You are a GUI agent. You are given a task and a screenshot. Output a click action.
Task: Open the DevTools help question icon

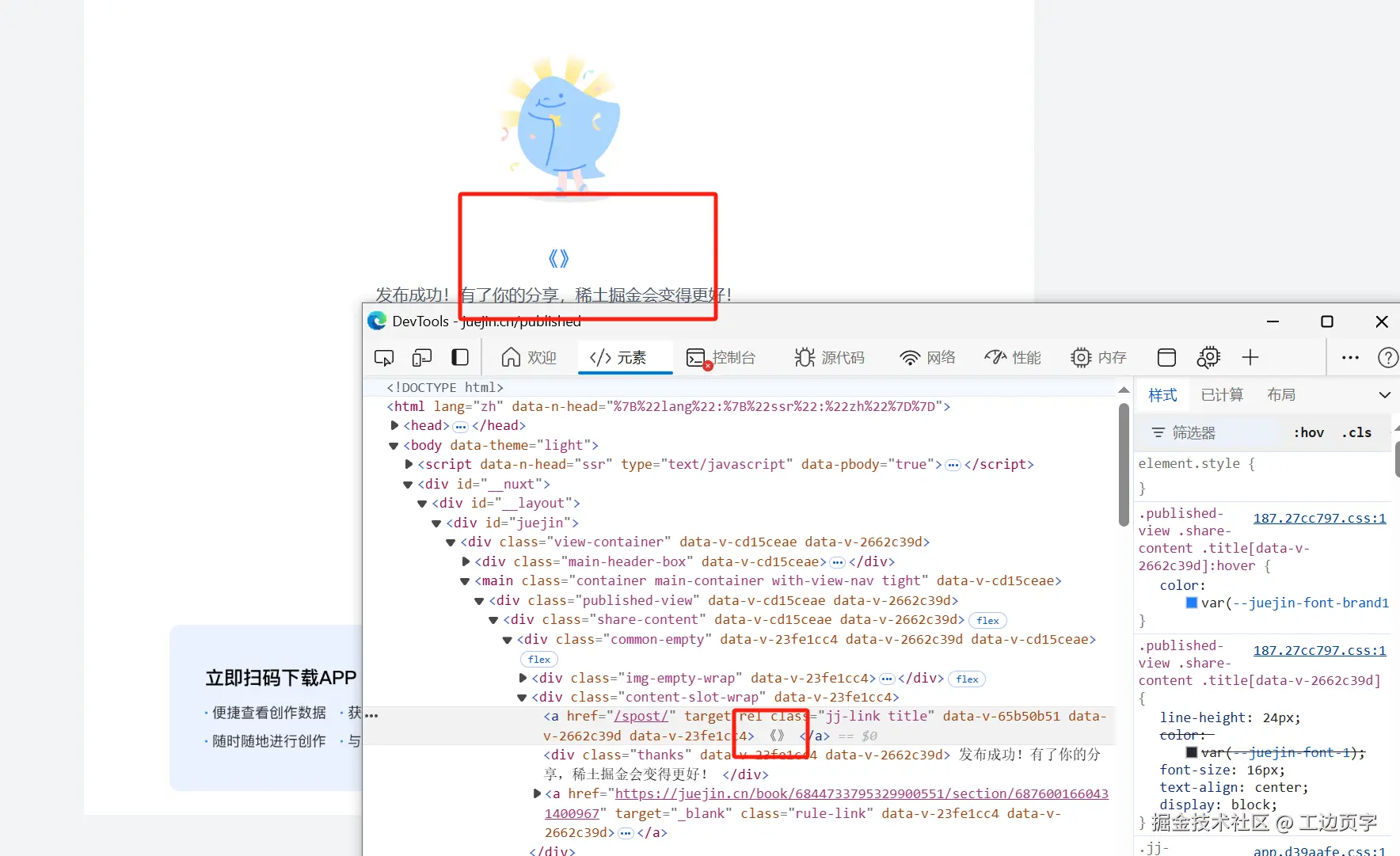click(x=1387, y=358)
